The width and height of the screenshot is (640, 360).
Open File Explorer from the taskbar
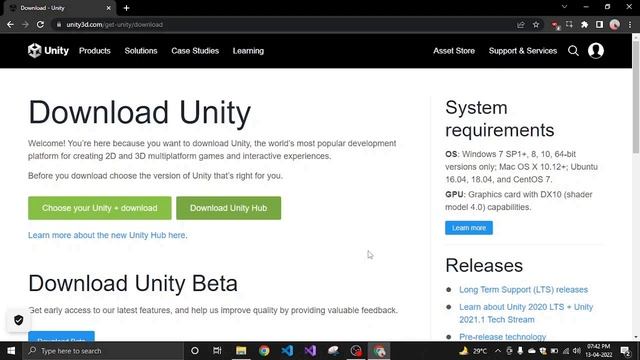(241, 351)
